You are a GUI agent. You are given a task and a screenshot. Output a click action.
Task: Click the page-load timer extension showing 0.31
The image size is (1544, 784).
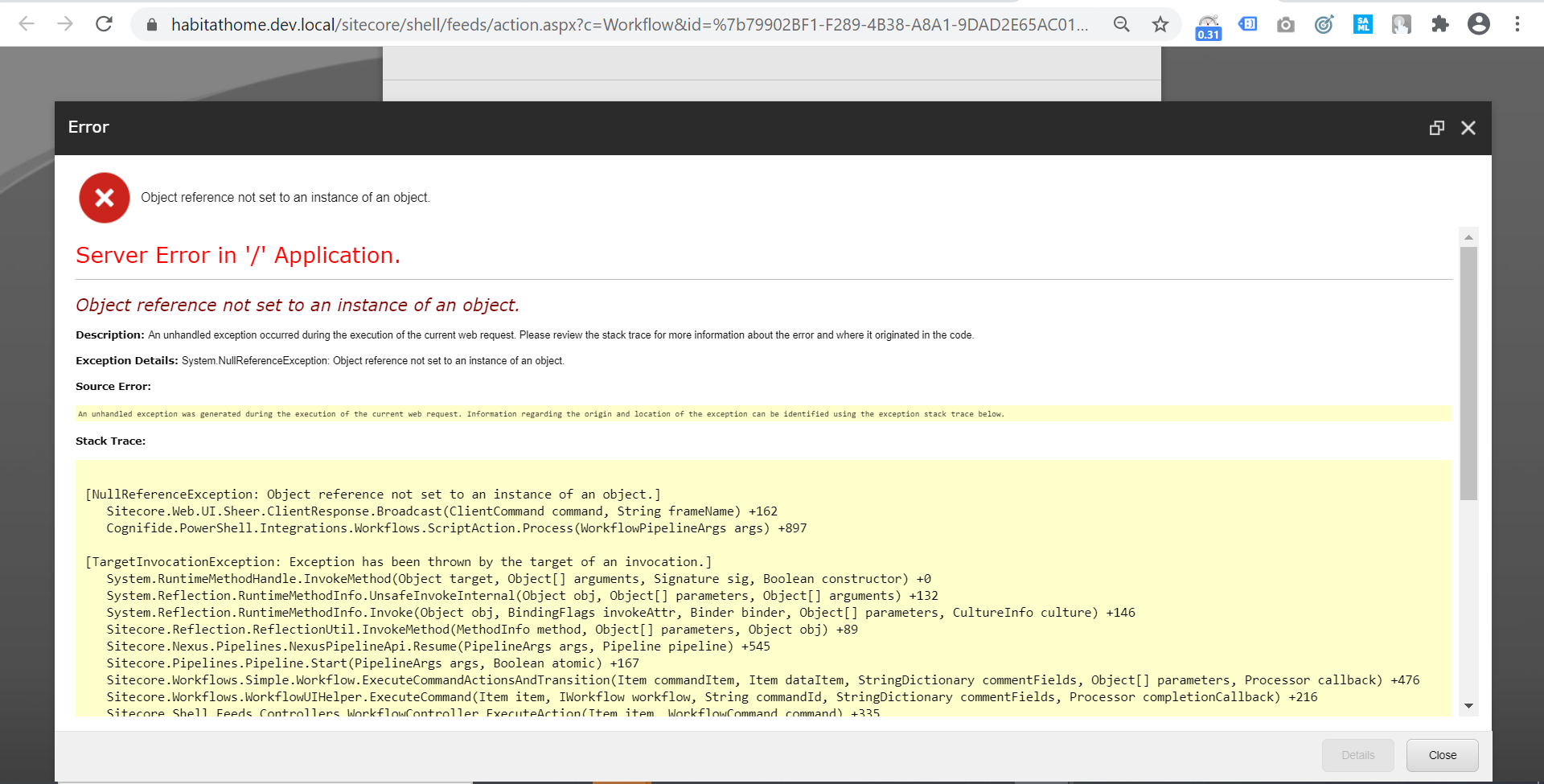(1208, 24)
